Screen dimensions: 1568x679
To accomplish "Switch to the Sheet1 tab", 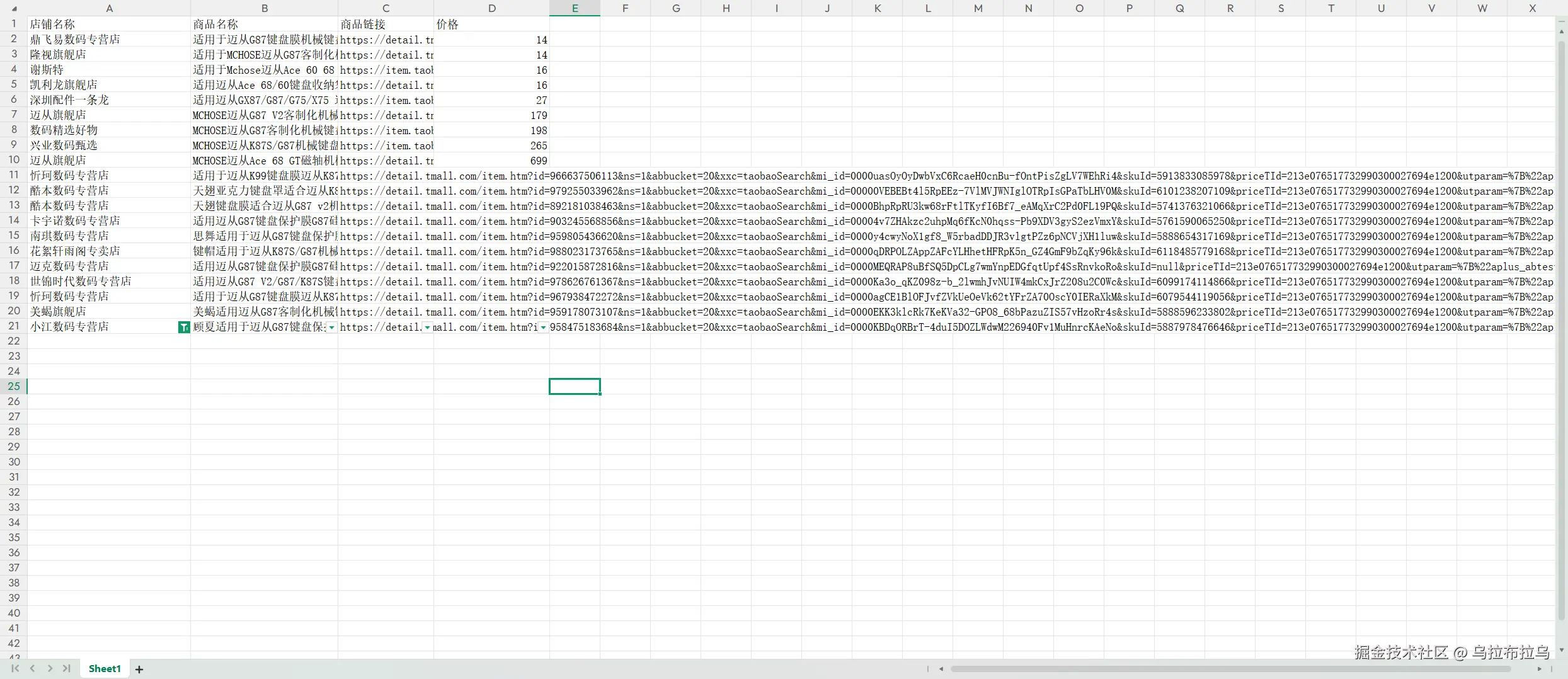I will pos(105,668).
